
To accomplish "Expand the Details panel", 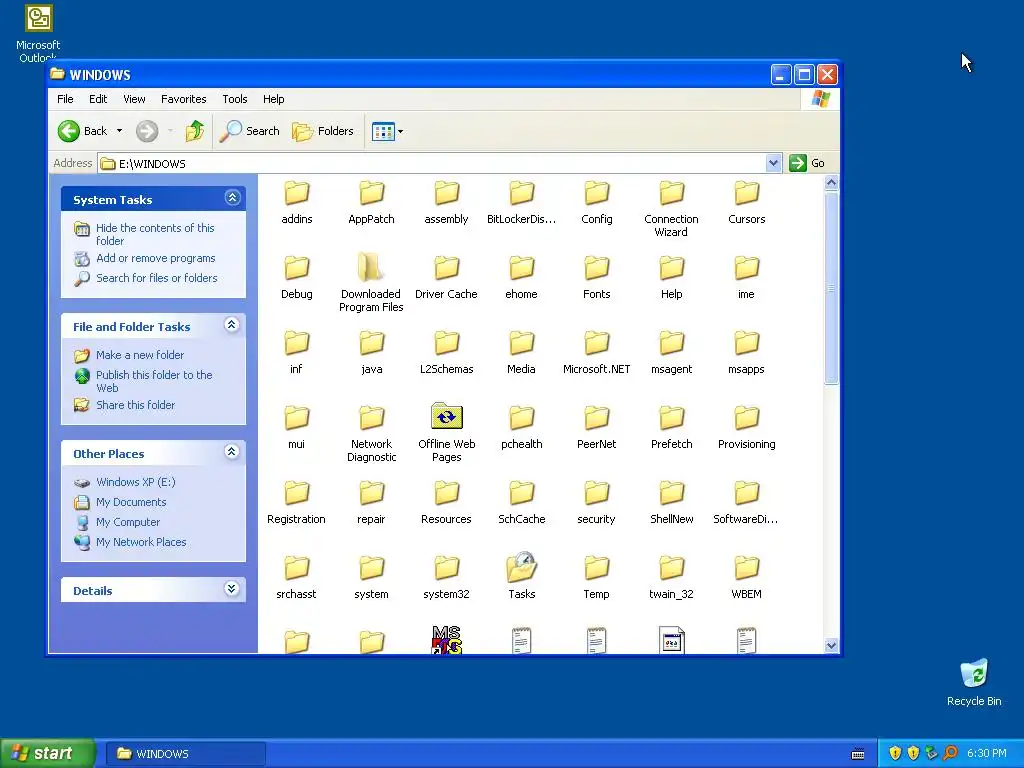I will pyautogui.click(x=231, y=588).
